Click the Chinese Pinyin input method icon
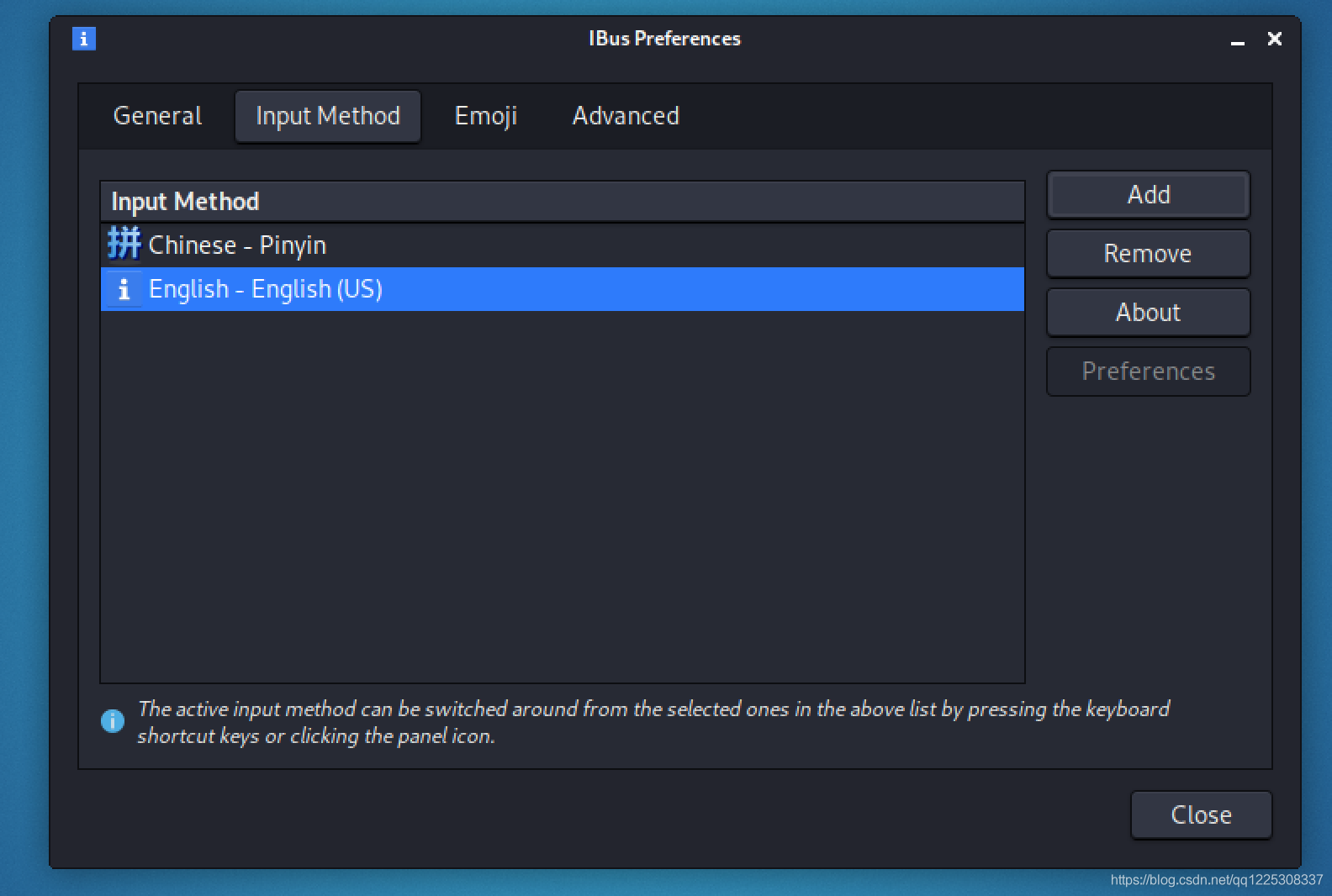Screen dimensions: 1332x896 click(x=124, y=244)
